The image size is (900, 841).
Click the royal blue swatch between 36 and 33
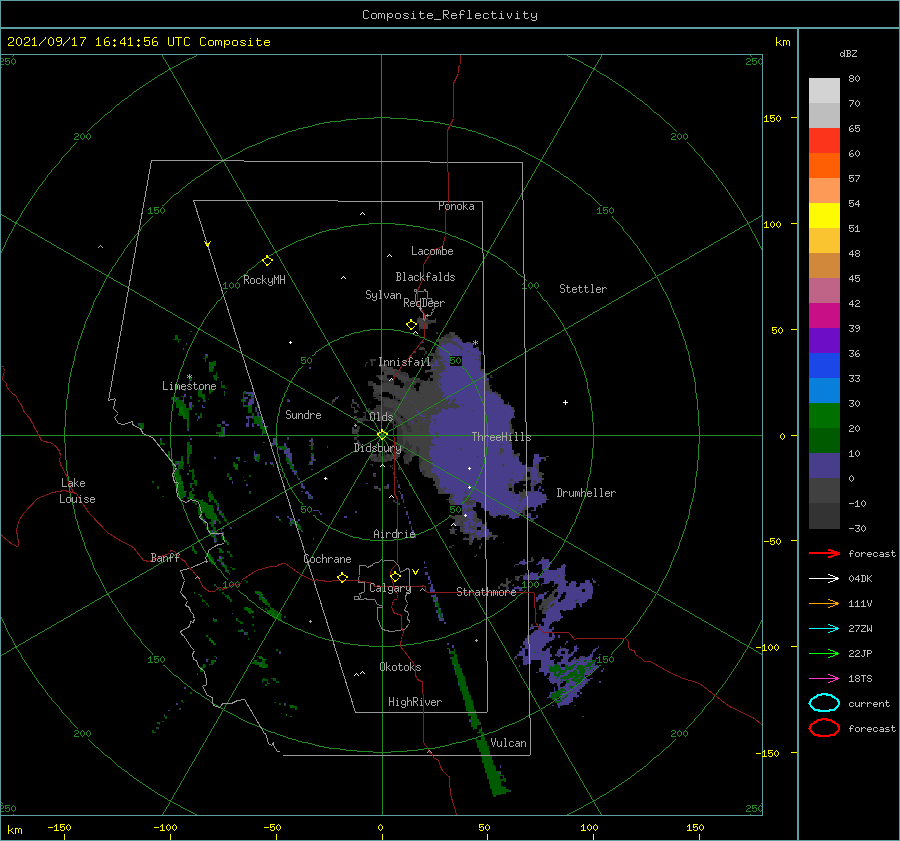click(x=824, y=365)
